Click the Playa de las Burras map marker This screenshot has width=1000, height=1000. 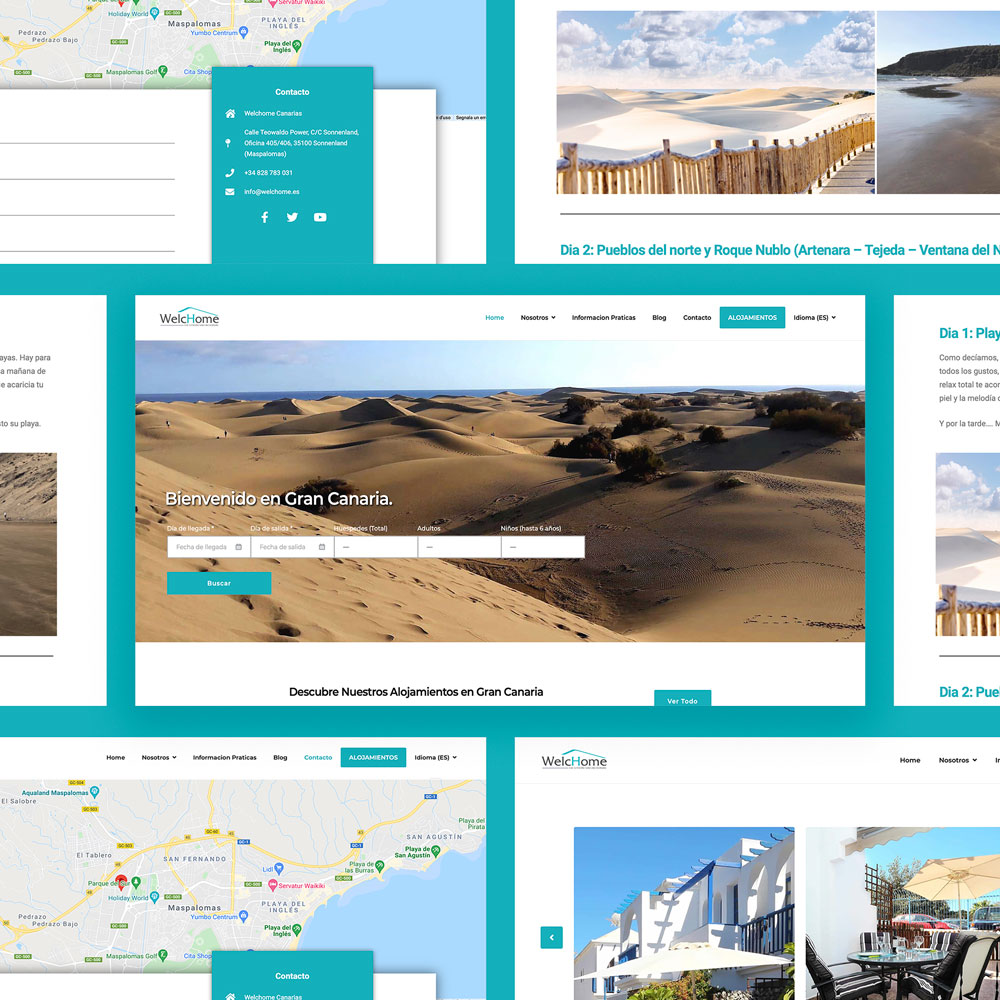coord(379,866)
